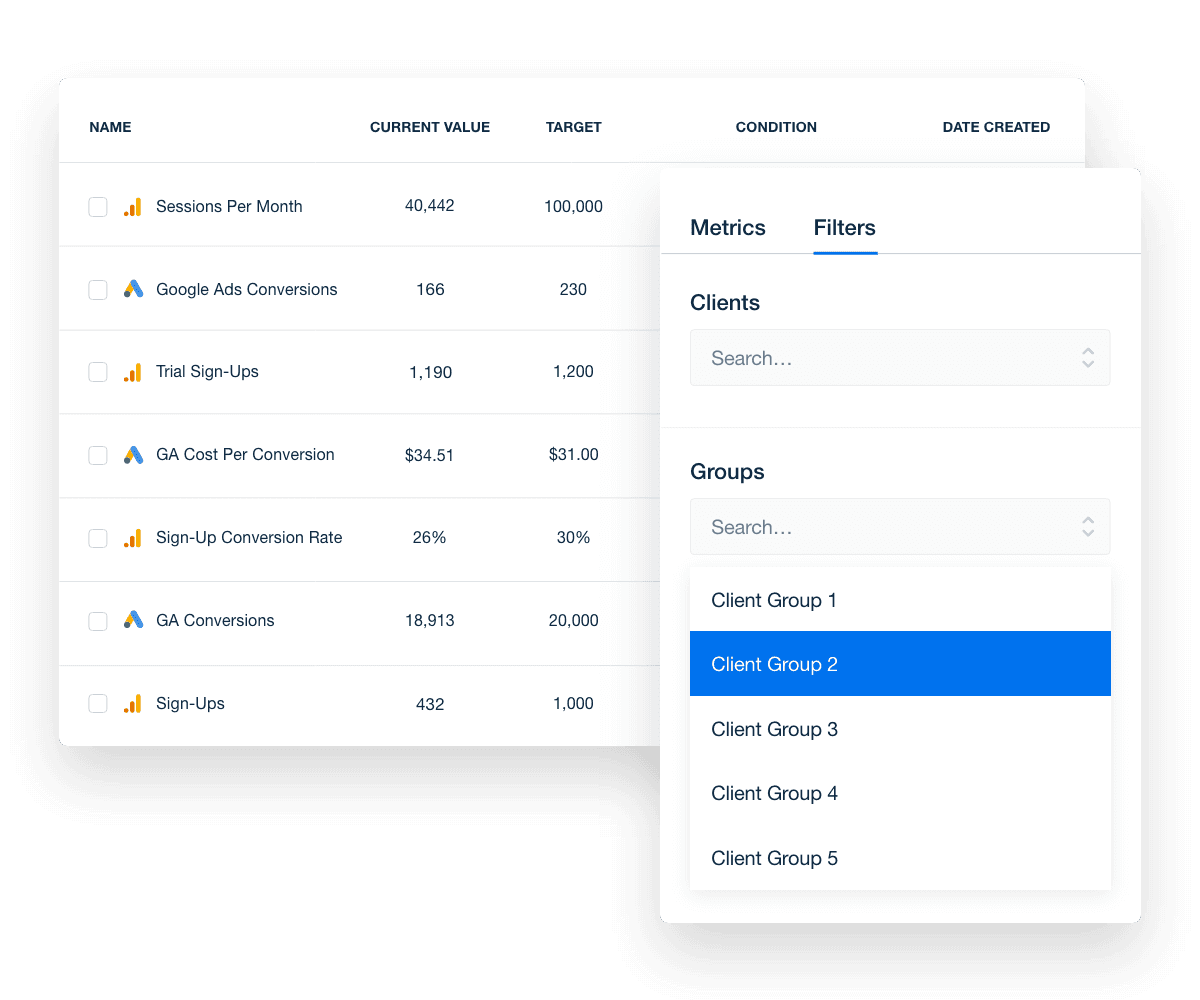Click Google Ads icon beside GA Cost Per Conversion

(133, 455)
